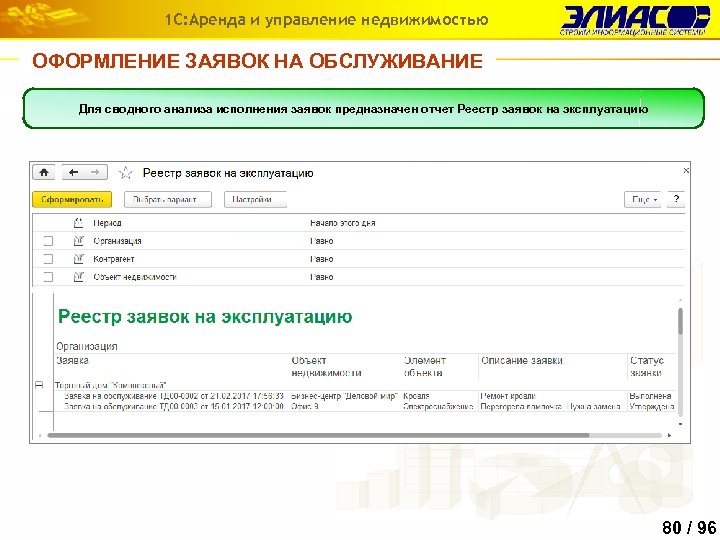Click the Статус заявки column header
Image resolution: width=720 pixels, height=540 pixels.
coord(647,366)
